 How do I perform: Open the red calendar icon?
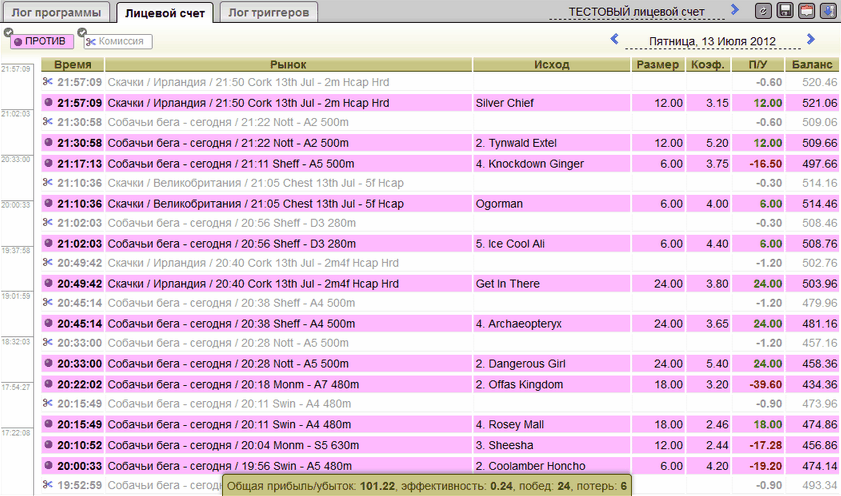pos(807,11)
